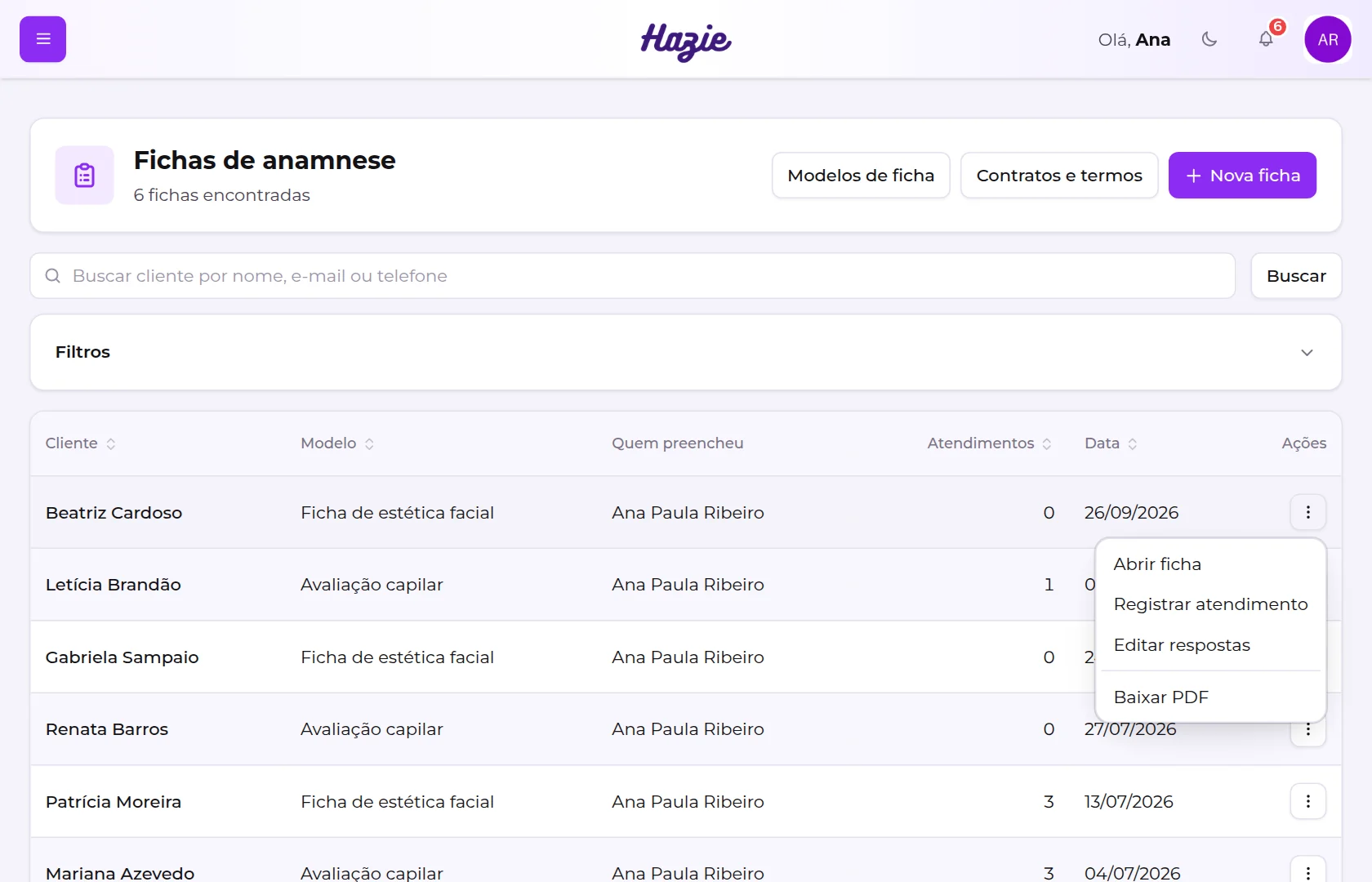Image resolution: width=1372 pixels, height=882 pixels.
Task: Click the Buscar button
Action: 1296,276
